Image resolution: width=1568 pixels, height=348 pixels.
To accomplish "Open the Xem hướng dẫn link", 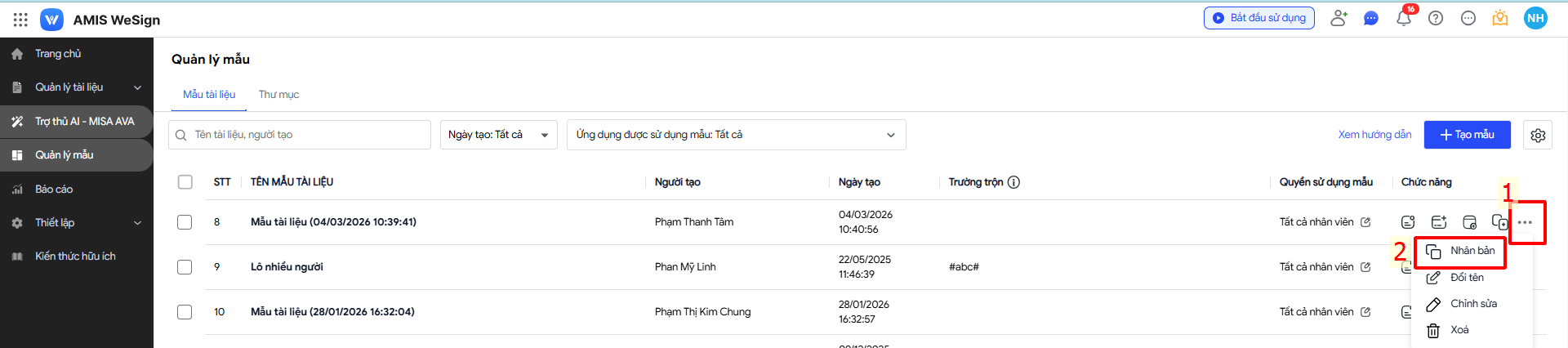I will (x=1374, y=135).
